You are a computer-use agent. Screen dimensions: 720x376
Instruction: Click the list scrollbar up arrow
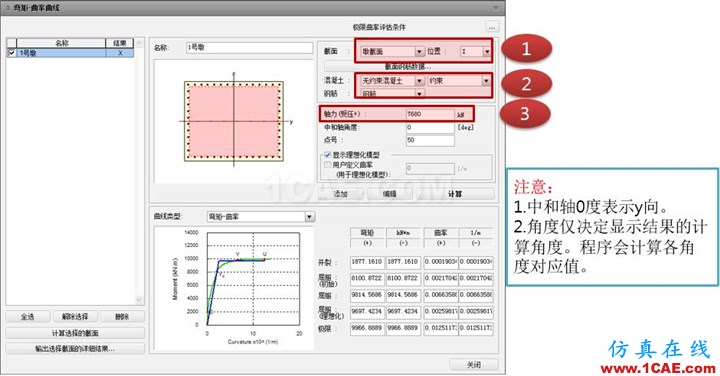(139, 43)
